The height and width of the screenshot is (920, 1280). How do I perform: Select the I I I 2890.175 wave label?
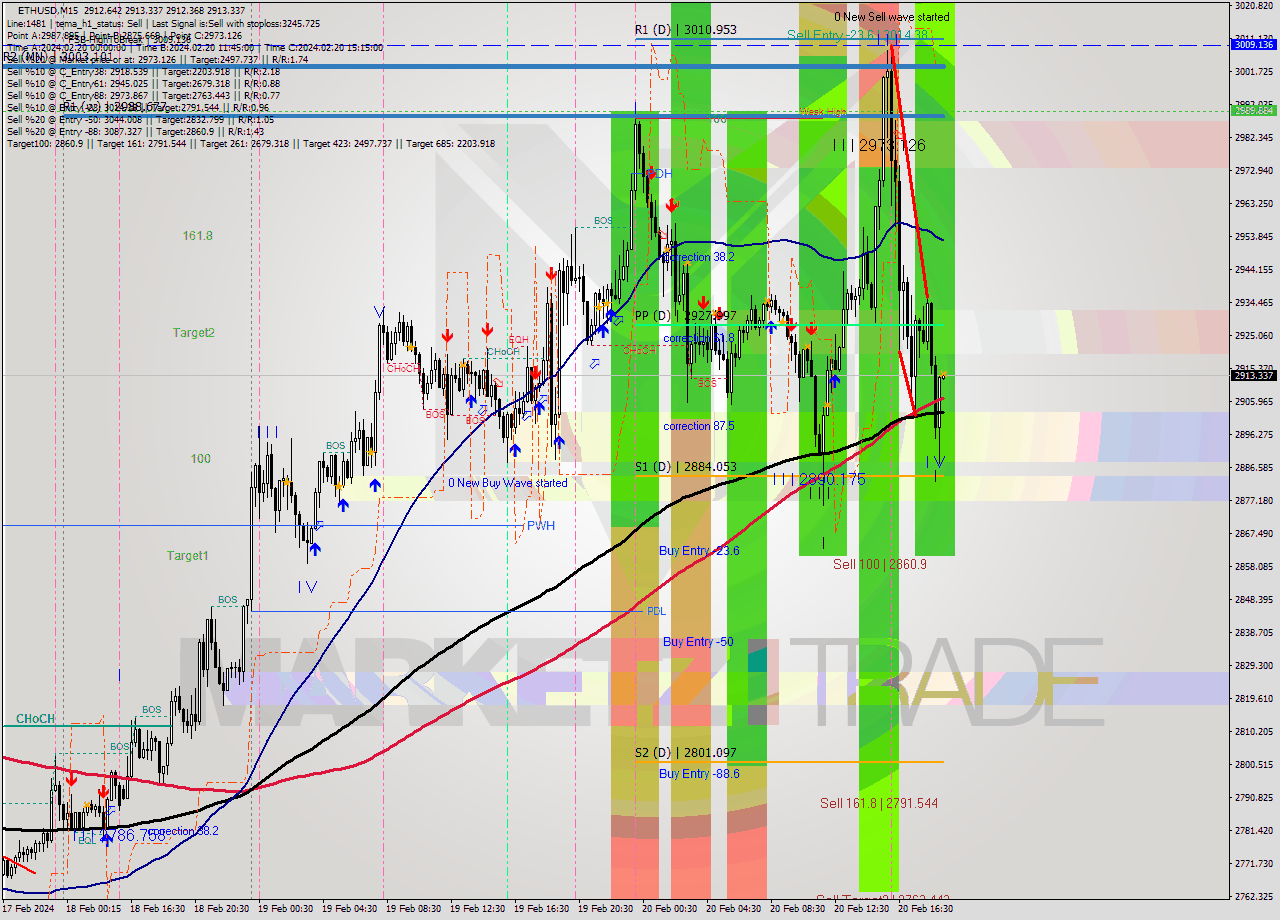(x=818, y=480)
